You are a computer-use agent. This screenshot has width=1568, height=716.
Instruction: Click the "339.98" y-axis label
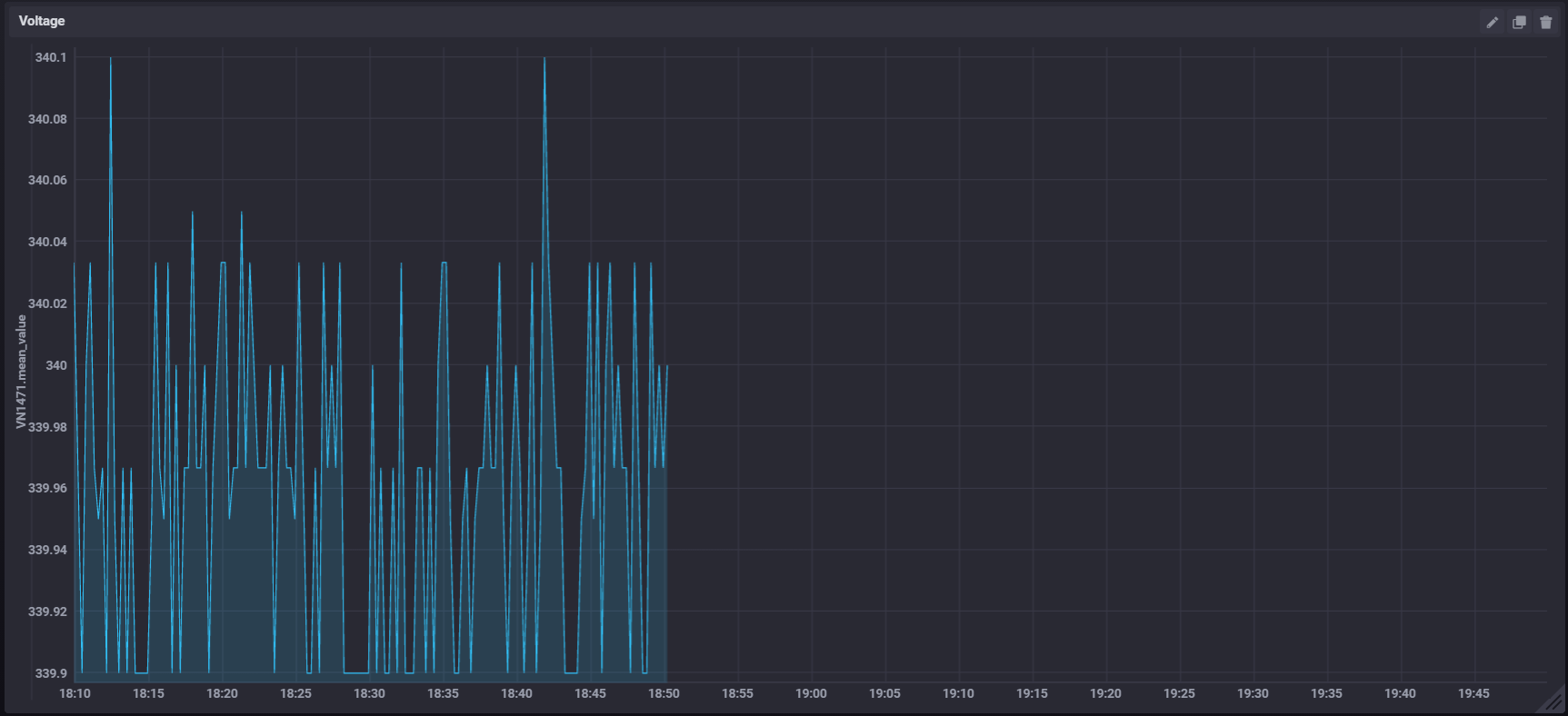pyautogui.click(x=47, y=427)
